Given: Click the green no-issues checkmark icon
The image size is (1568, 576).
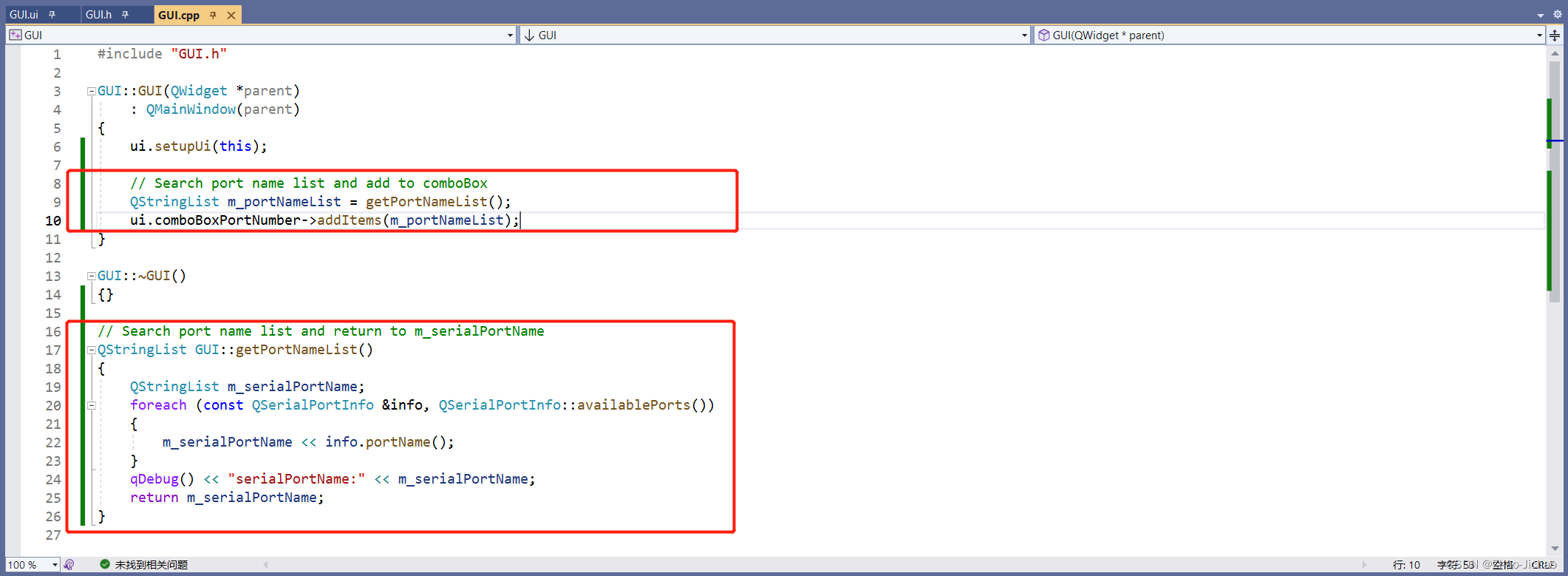Looking at the screenshot, I should pos(105,564).
